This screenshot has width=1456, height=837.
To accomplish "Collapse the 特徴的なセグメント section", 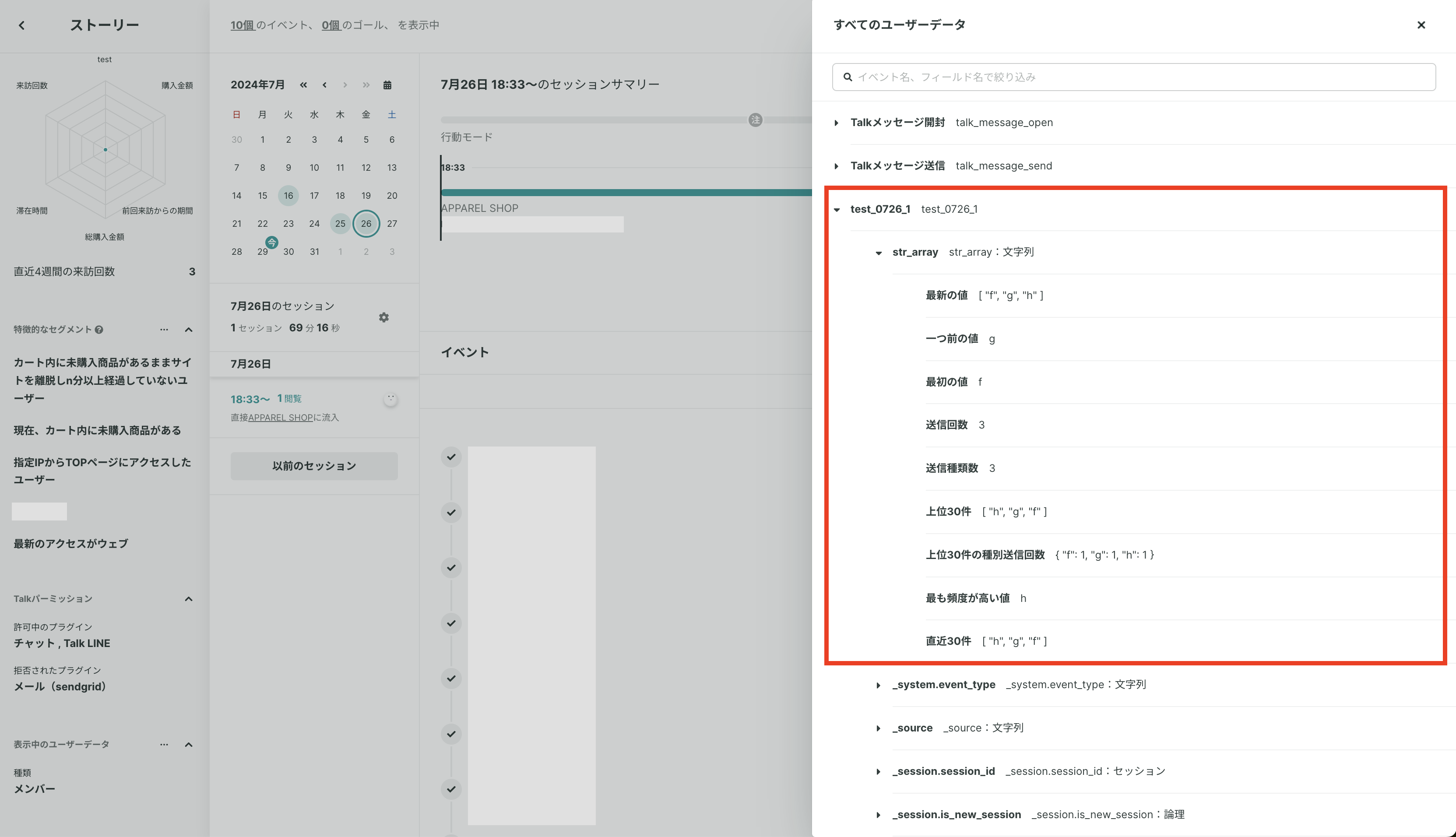I will [189, 329].
